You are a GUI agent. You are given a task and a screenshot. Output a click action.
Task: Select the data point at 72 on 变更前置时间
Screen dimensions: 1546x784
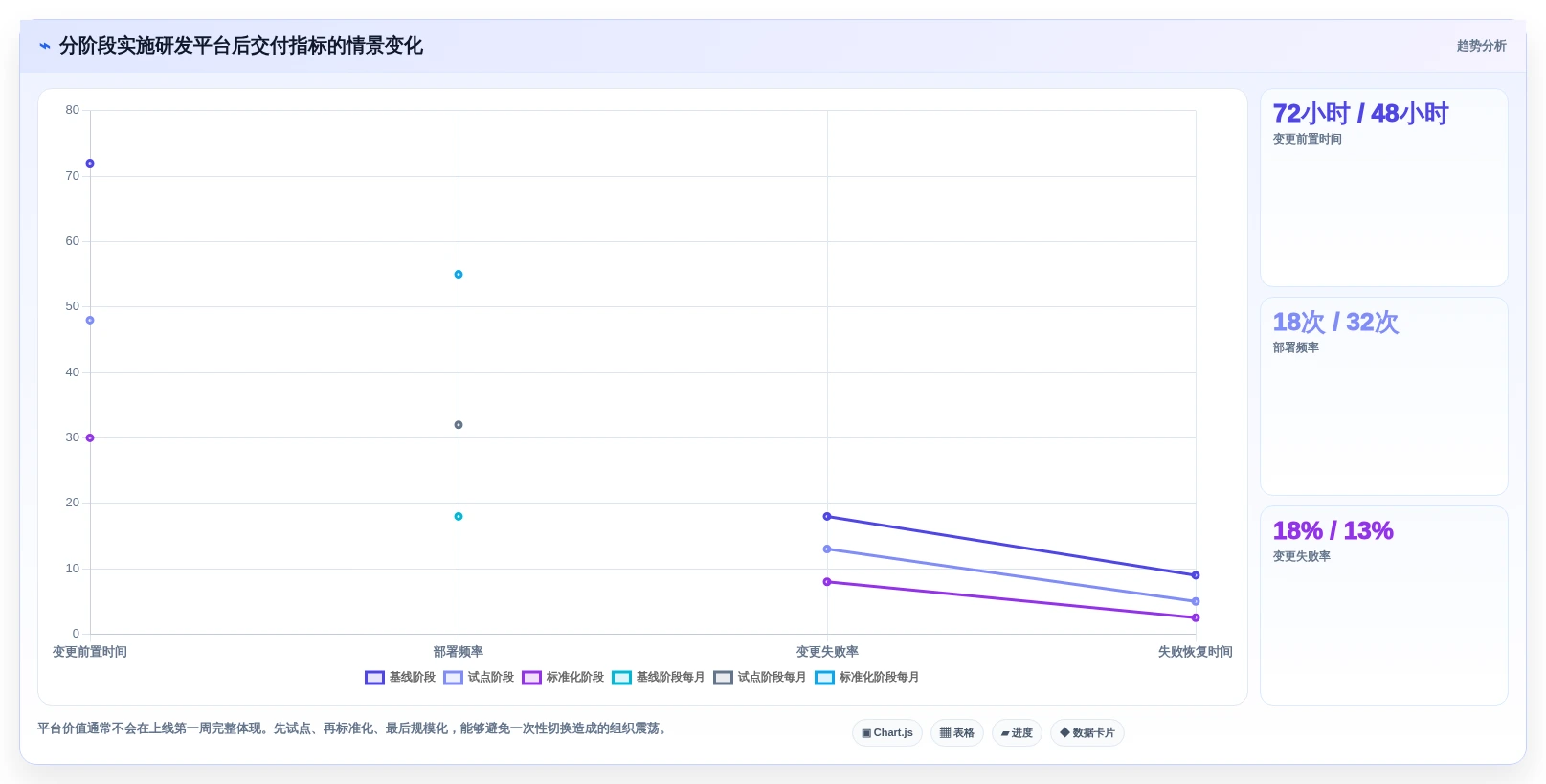click(90, 164)
